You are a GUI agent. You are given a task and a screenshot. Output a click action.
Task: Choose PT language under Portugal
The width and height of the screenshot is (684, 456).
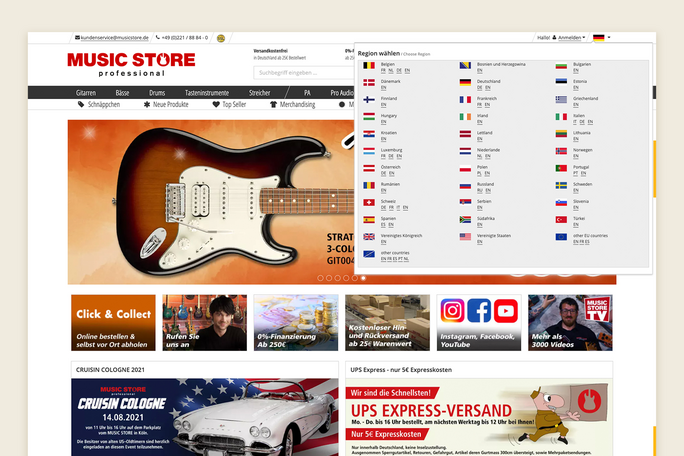pos(575,174)
